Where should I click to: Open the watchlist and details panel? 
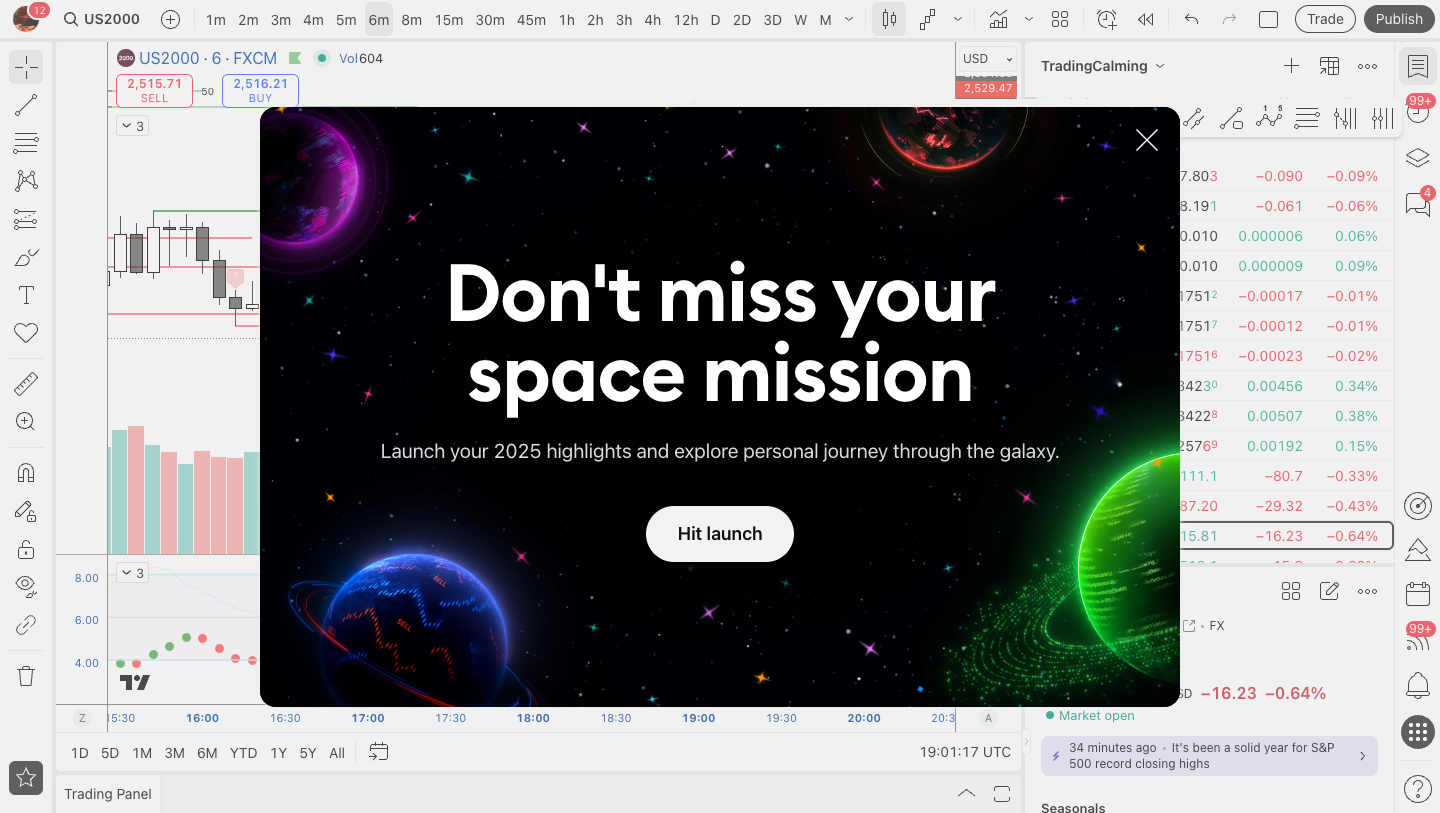click(1417, 66)
